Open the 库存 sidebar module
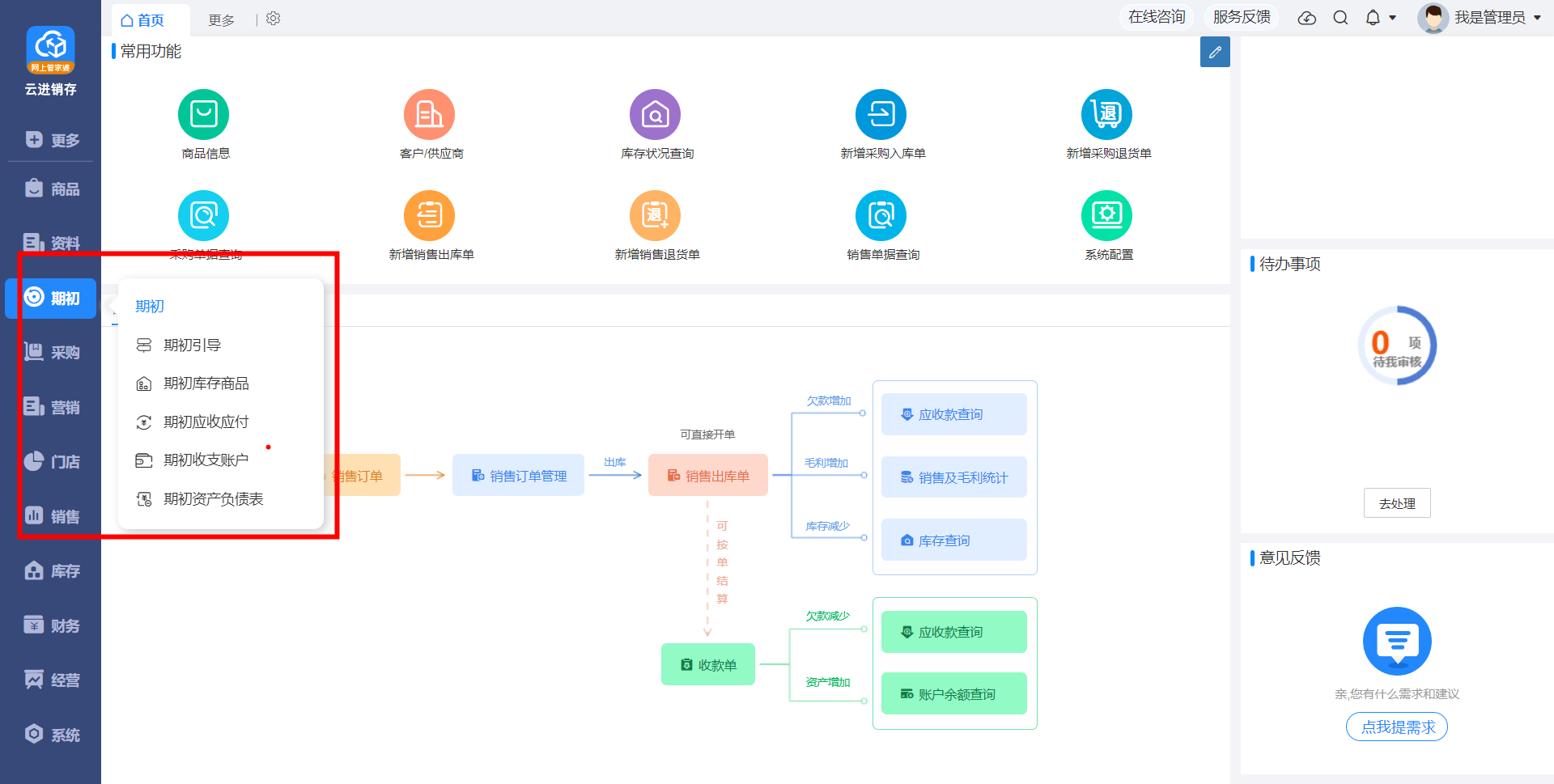Viewport: 1554px width, 784px height. [x=51, y=571]
